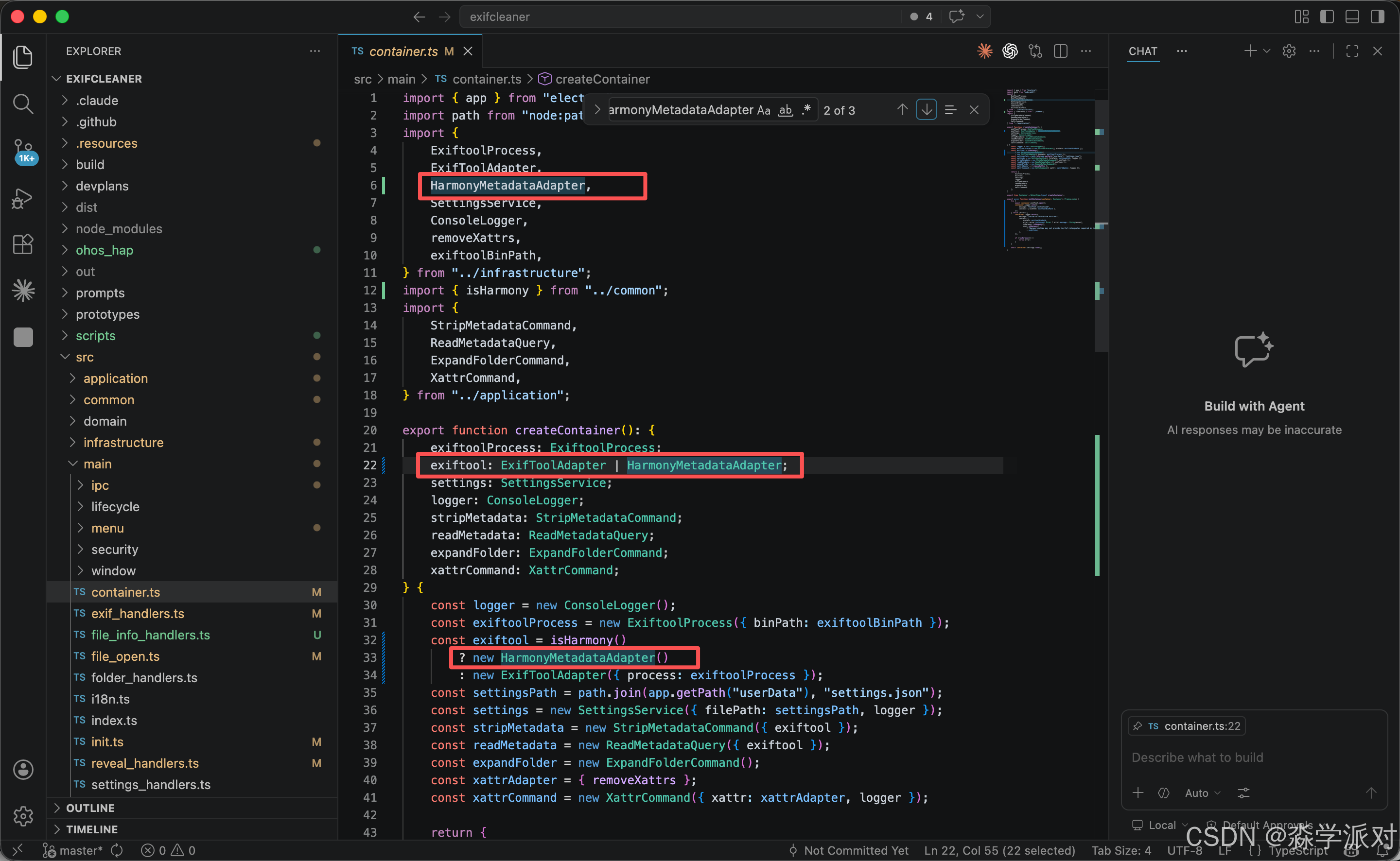Screen dimensions: 1400x861
Task: Open the Explorer view in activity bar
Action: click(x=23, y=57)
